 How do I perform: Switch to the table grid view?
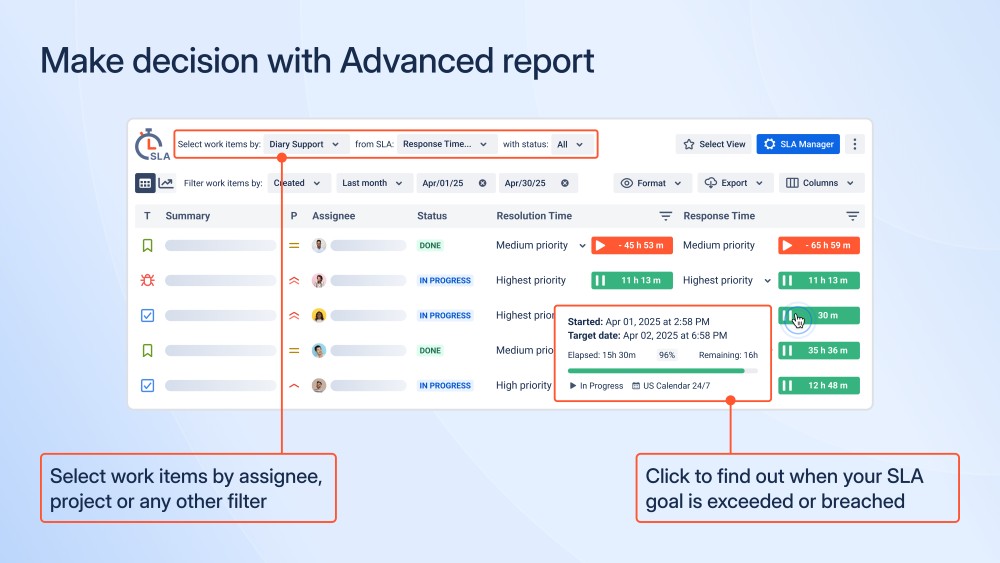tap(145, 183)
